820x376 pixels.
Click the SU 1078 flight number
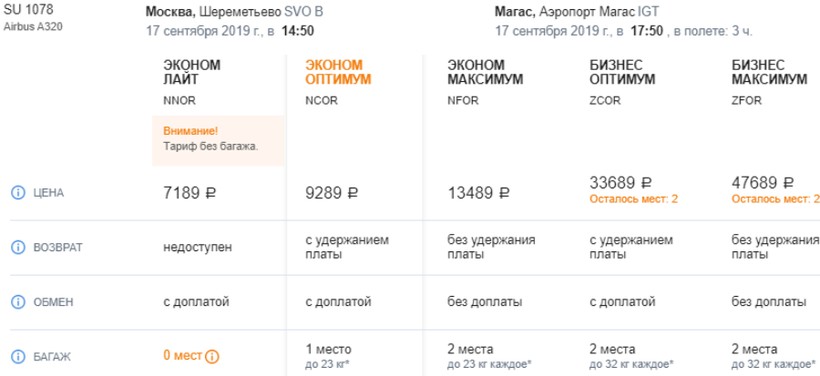(x=28, y=10)
